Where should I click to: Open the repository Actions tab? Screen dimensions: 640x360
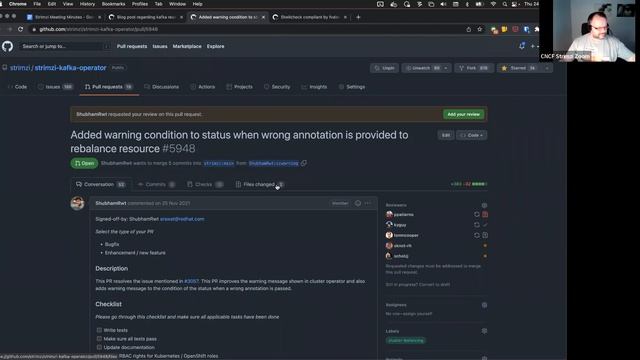tap(202, 87)
